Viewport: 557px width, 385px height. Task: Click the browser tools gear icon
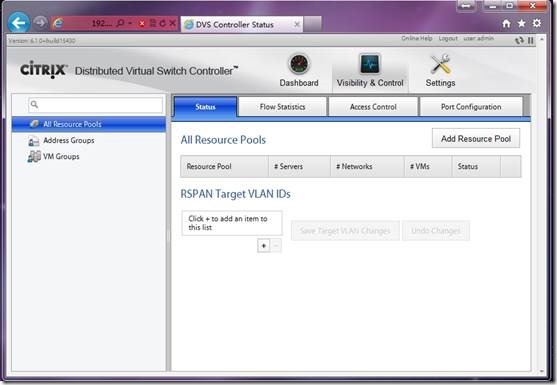[537, 23]
